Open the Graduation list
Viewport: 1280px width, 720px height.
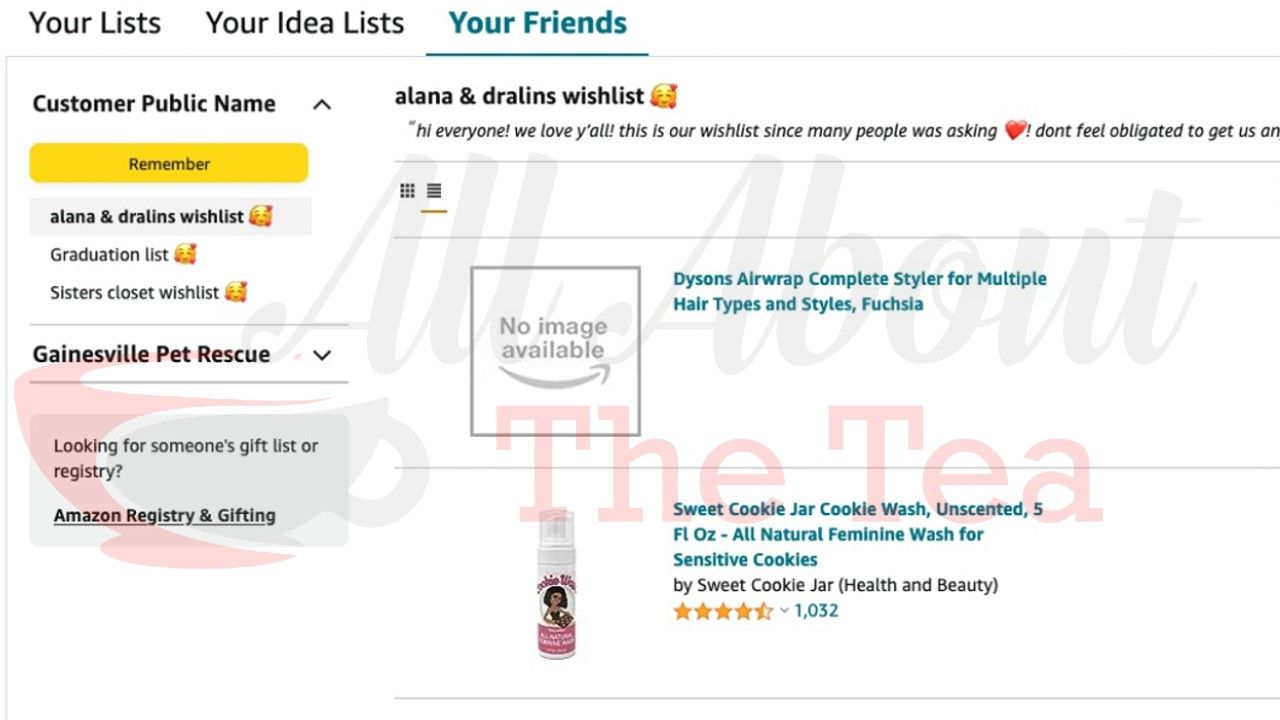(x=122, y=254)
